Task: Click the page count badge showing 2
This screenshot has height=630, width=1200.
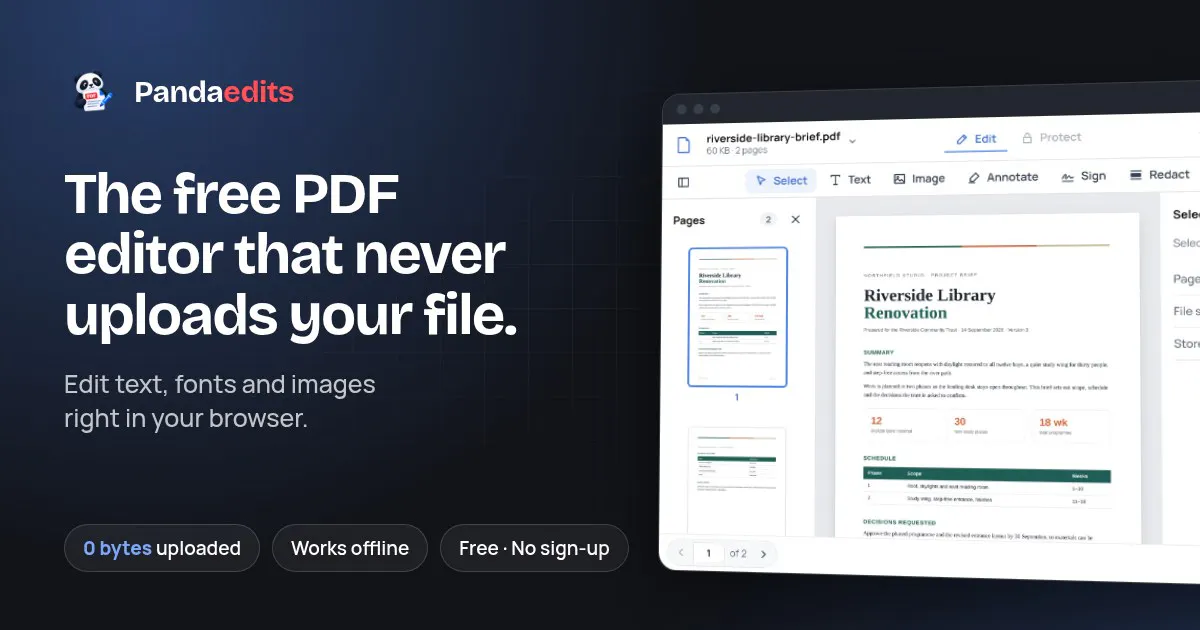Action: point(768,219)
